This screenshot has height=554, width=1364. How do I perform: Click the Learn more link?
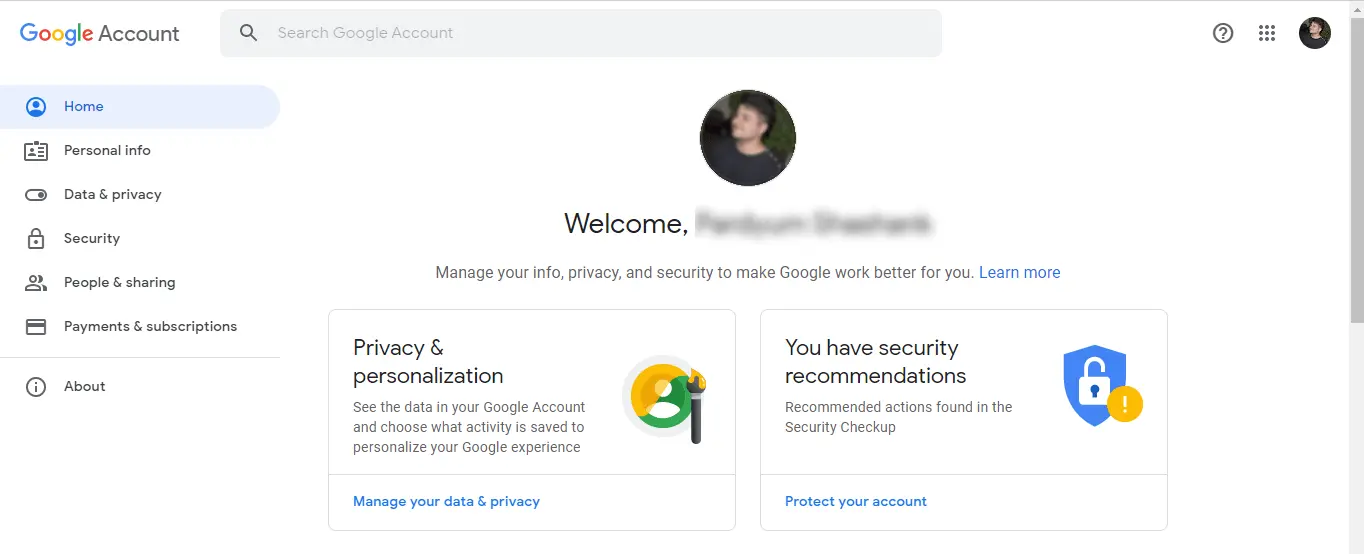click(1019, 273)
